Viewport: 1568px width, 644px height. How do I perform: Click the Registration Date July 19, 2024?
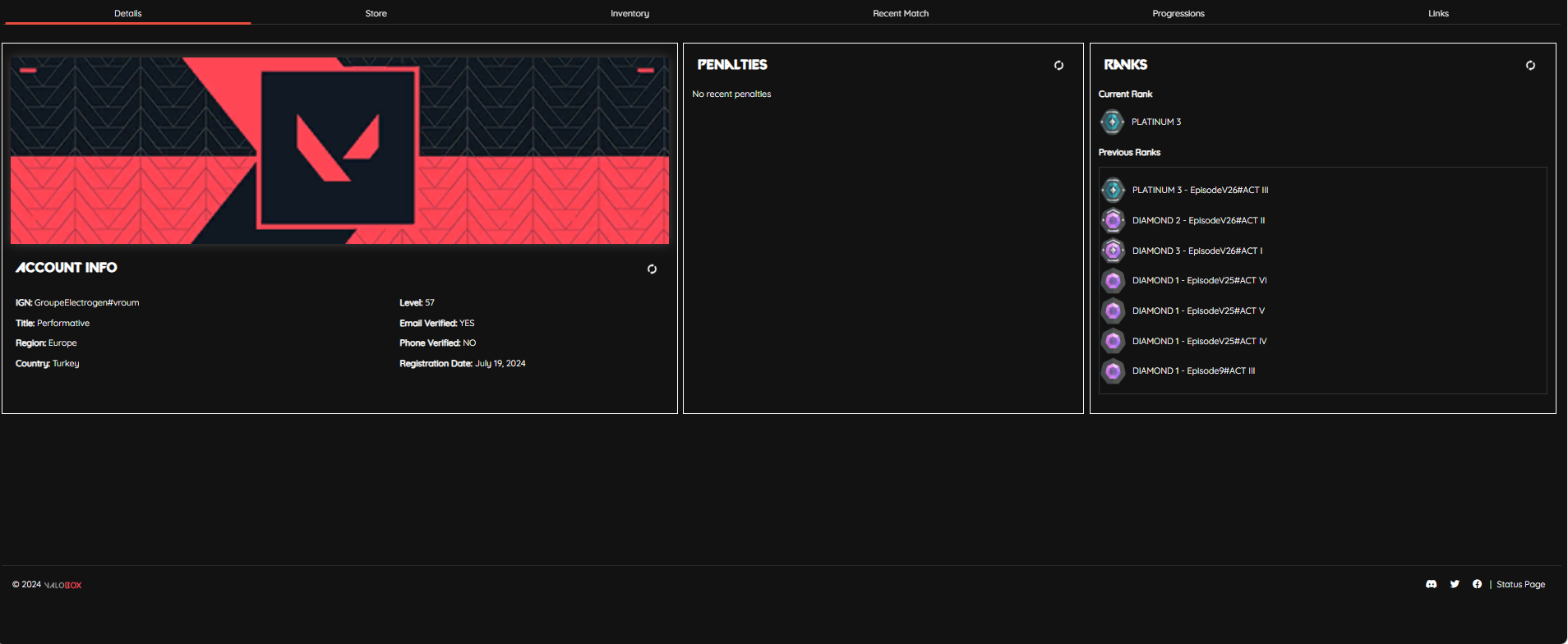(x=500, y=364)
